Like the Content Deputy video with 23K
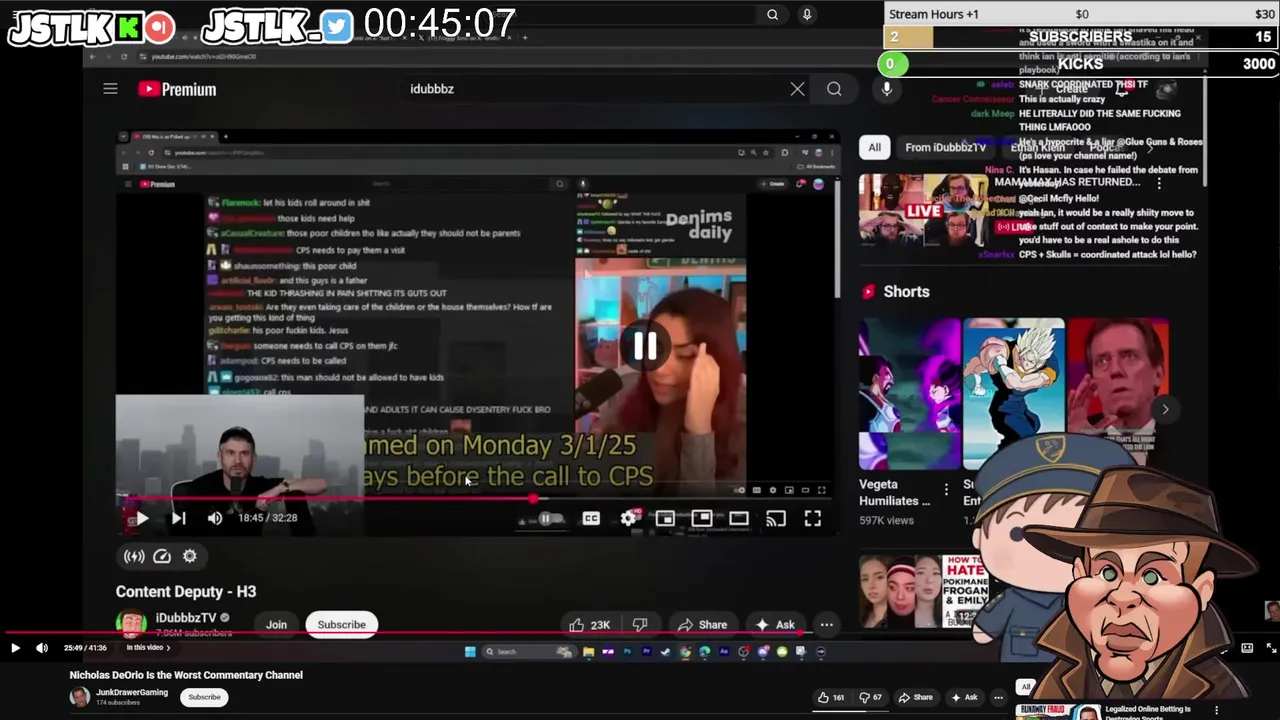Viewport: 1280px width, 720px height. [x=590, y=625]
